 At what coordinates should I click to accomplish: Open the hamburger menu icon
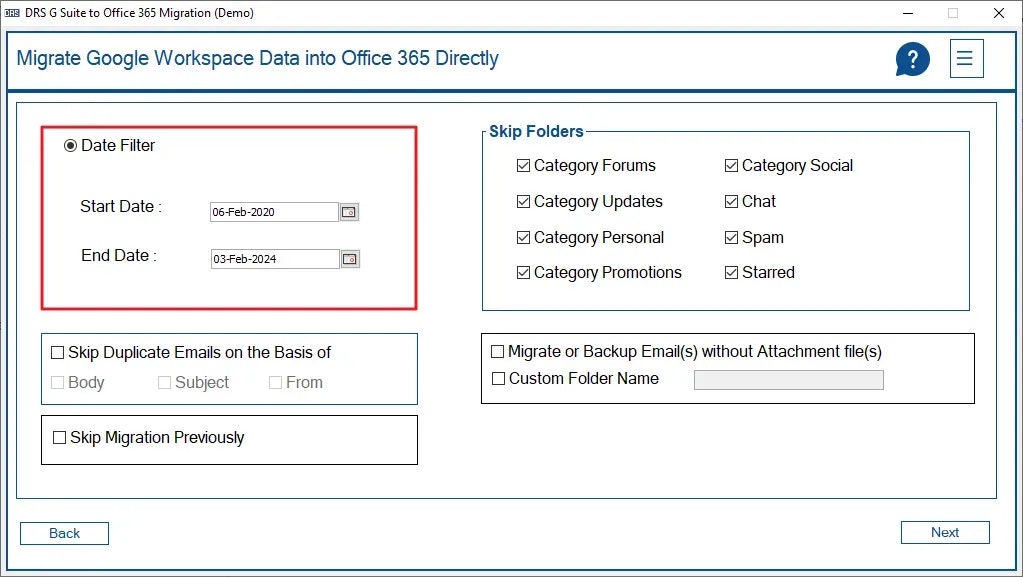coord(966,59)
